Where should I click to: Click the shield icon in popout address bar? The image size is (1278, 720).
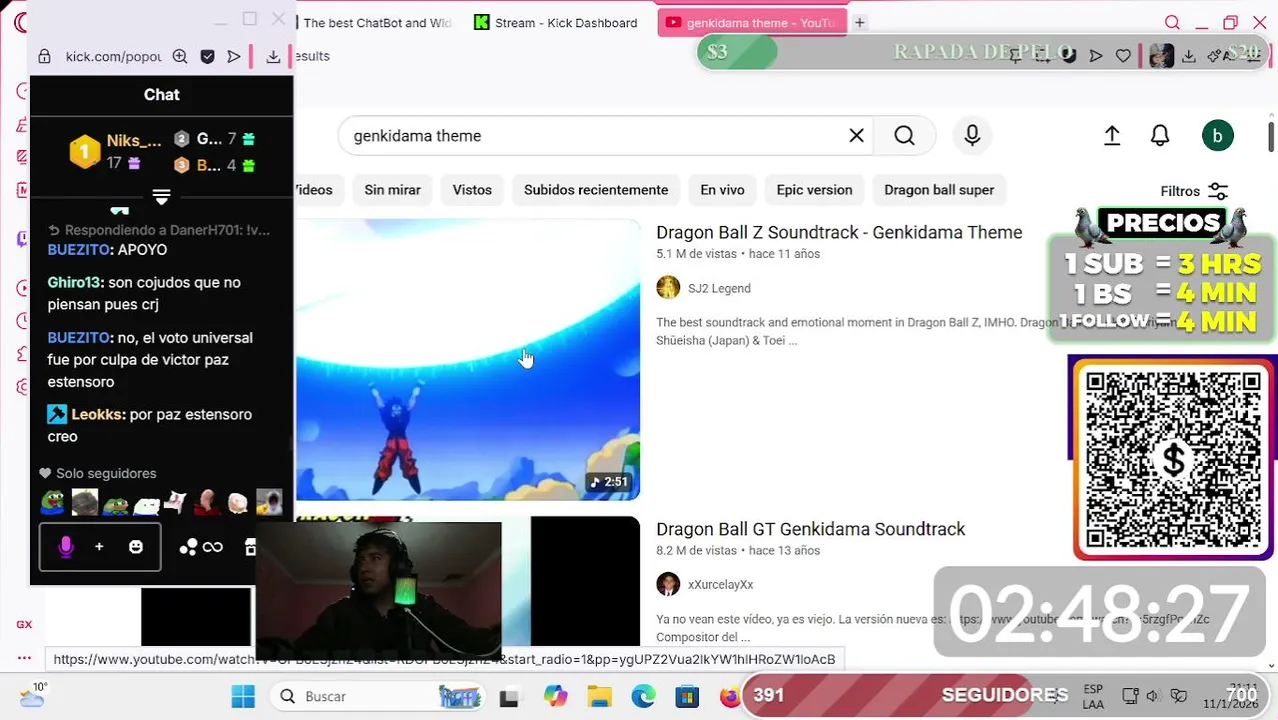pyautogui.click(x=207, y=57)
